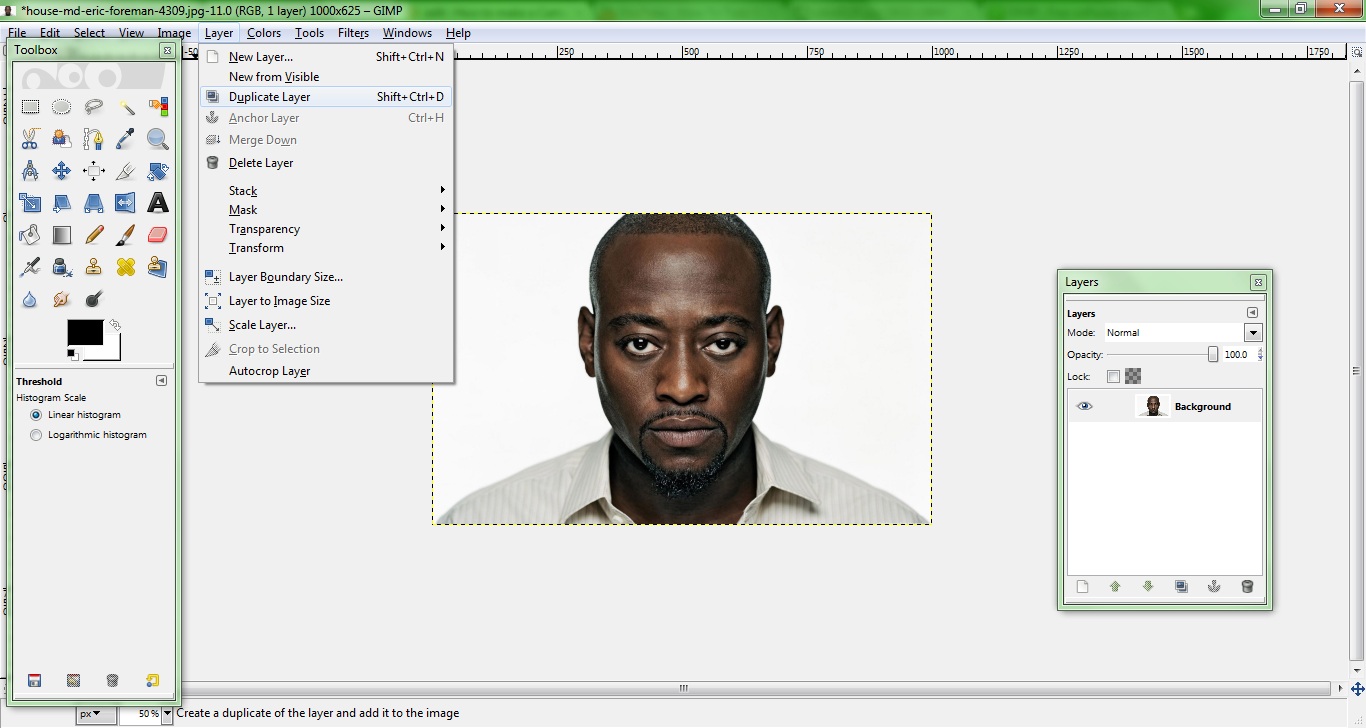Screen dimensions: 1366x728
Task: Expand the Transform submenu
Action: tap(326, 248)
